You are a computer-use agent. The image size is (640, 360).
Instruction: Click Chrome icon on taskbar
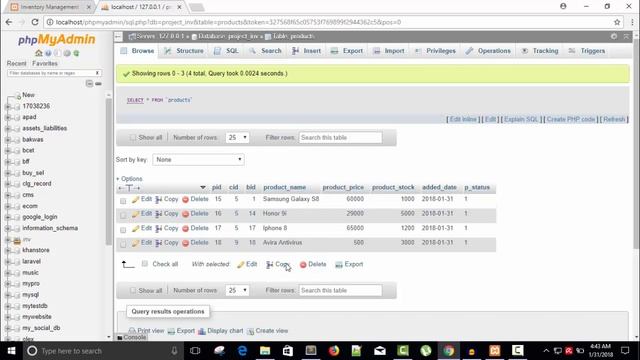[449, 351]
